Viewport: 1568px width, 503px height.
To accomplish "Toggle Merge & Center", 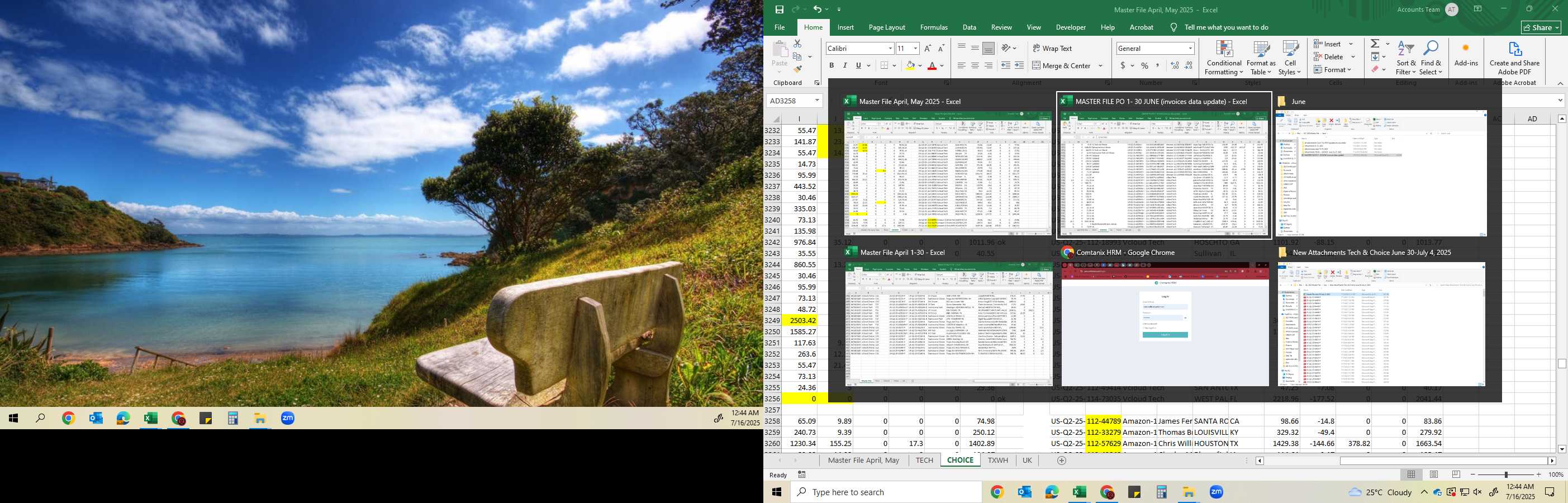I will 1062,66.
